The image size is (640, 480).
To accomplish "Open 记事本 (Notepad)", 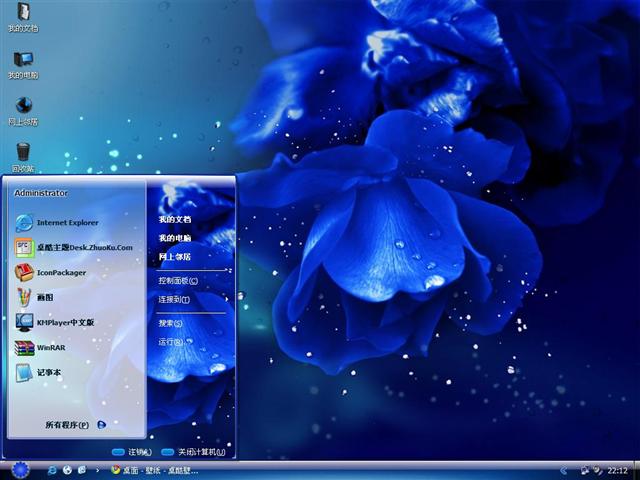I will tap(48, 372).
